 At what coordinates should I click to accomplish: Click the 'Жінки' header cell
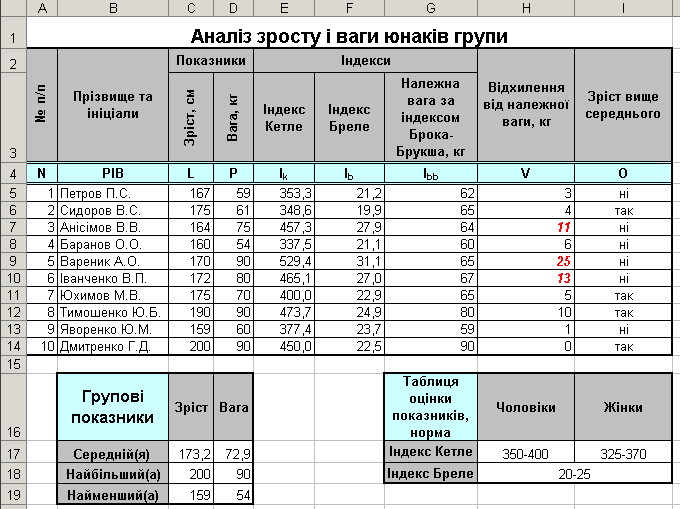623,407
